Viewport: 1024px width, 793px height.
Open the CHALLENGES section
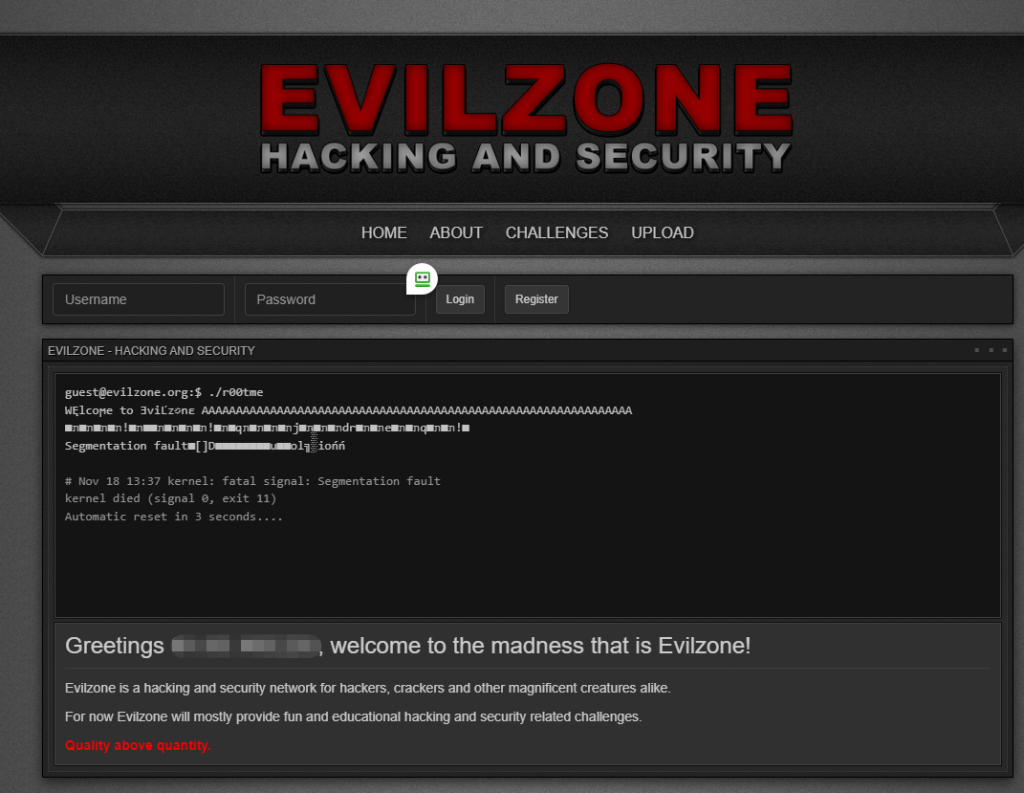point(556,233)
